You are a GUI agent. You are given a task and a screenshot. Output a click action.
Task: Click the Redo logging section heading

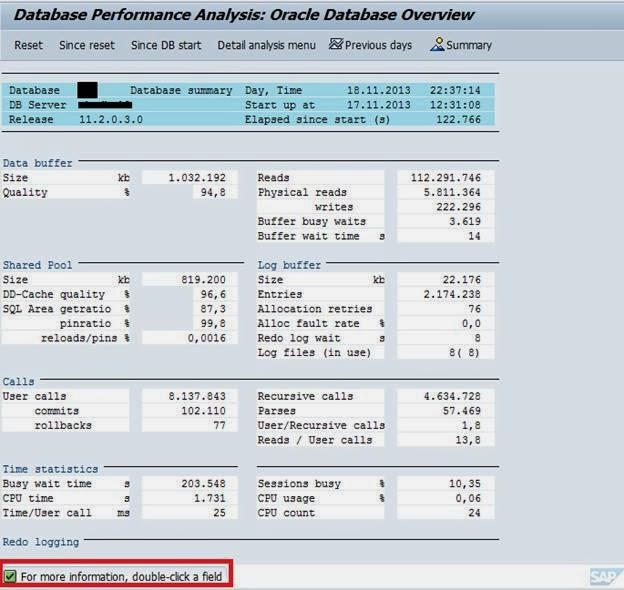[x=41, y=542]
